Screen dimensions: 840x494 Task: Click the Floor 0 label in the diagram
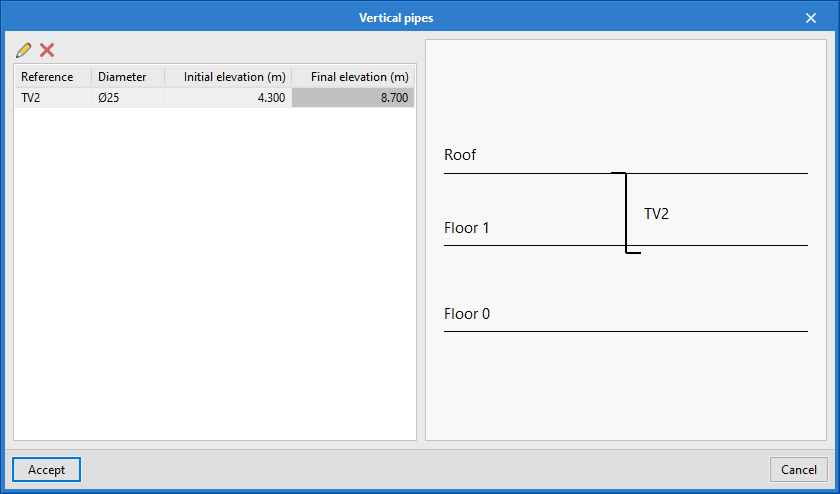point(467,314)
